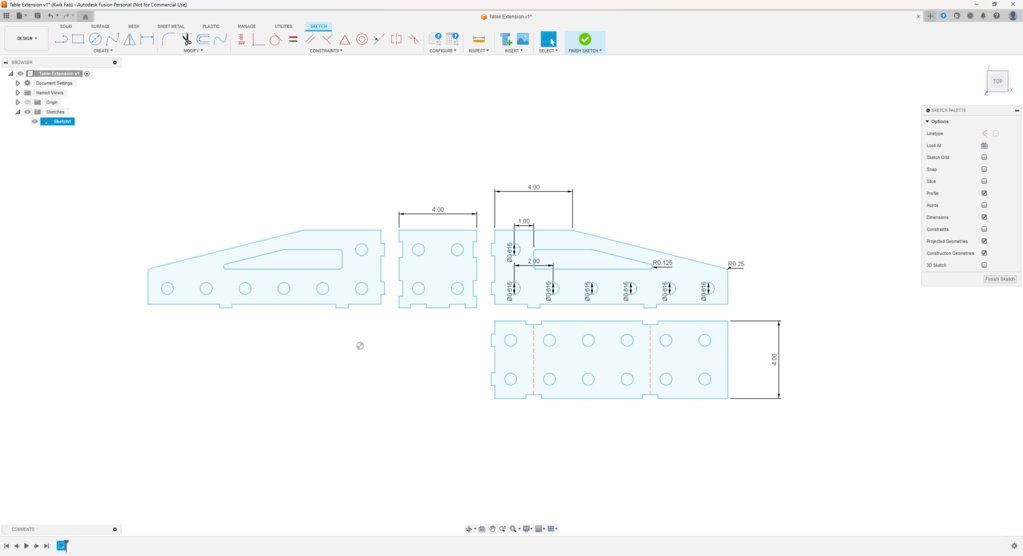
Task: Apply the Symmetry constraint
Action: 396,40
